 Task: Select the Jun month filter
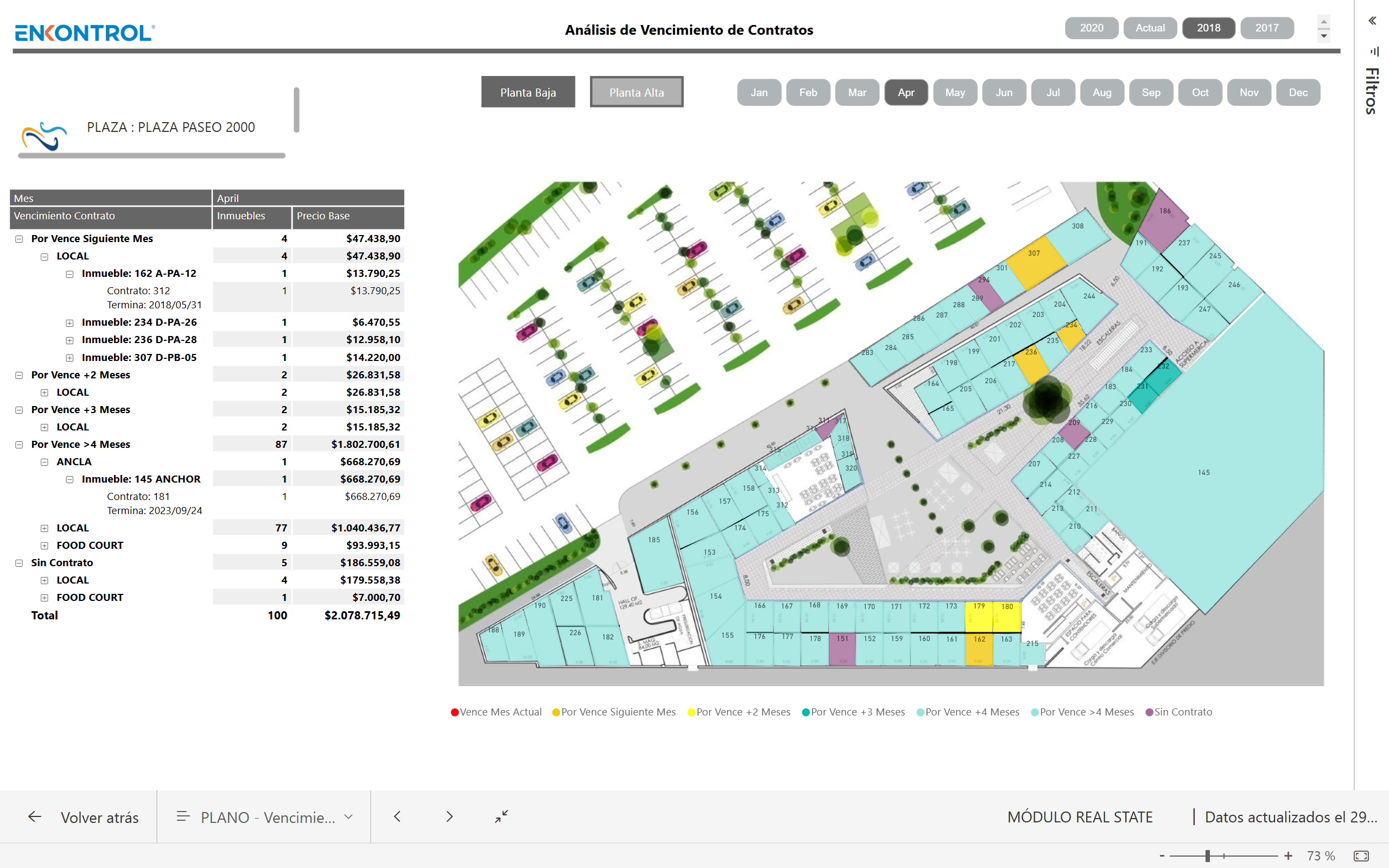[x=1004, y=92]
